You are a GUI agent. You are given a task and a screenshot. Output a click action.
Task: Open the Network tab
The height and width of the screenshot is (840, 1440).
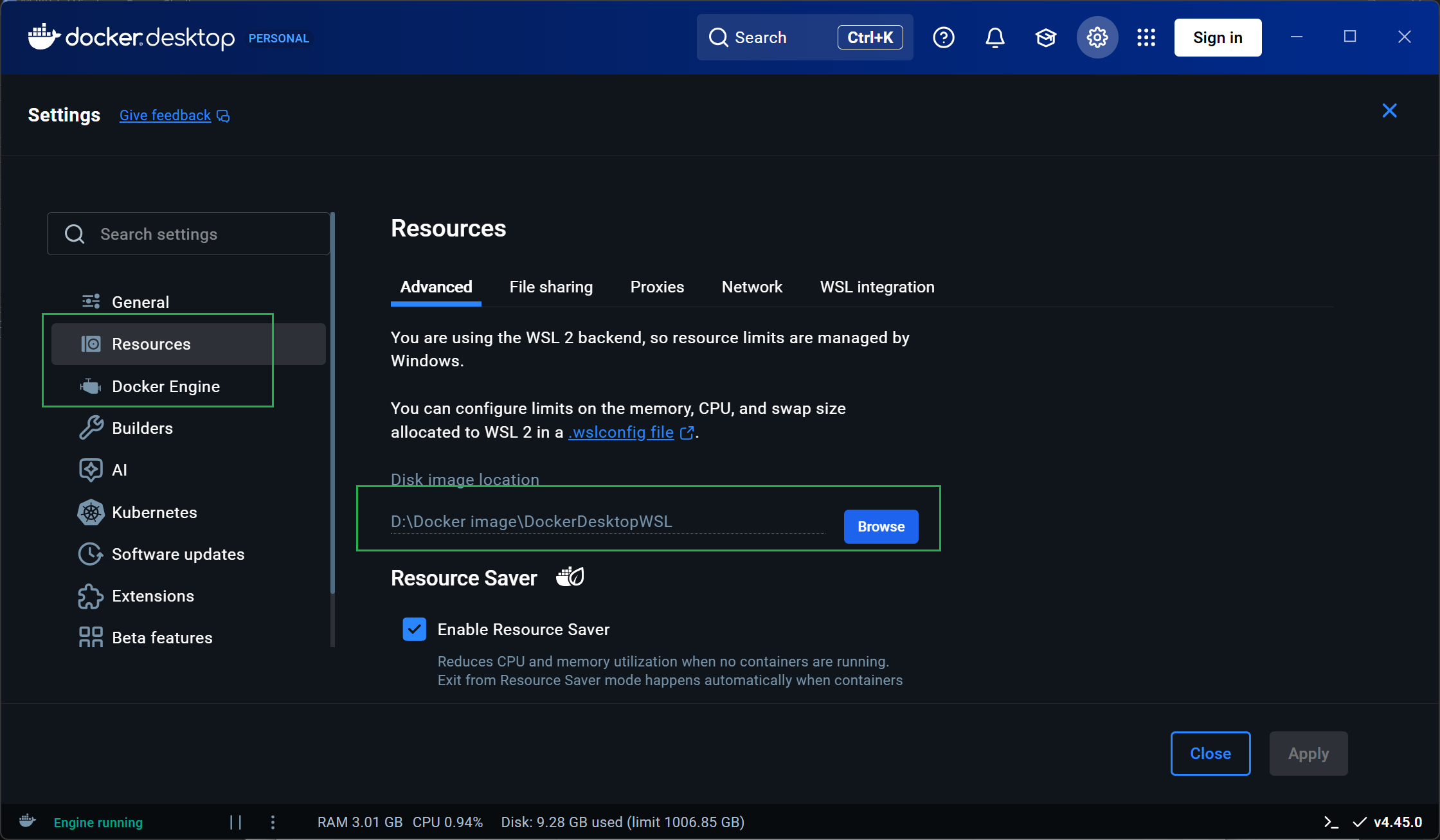[x=751, y=287]
